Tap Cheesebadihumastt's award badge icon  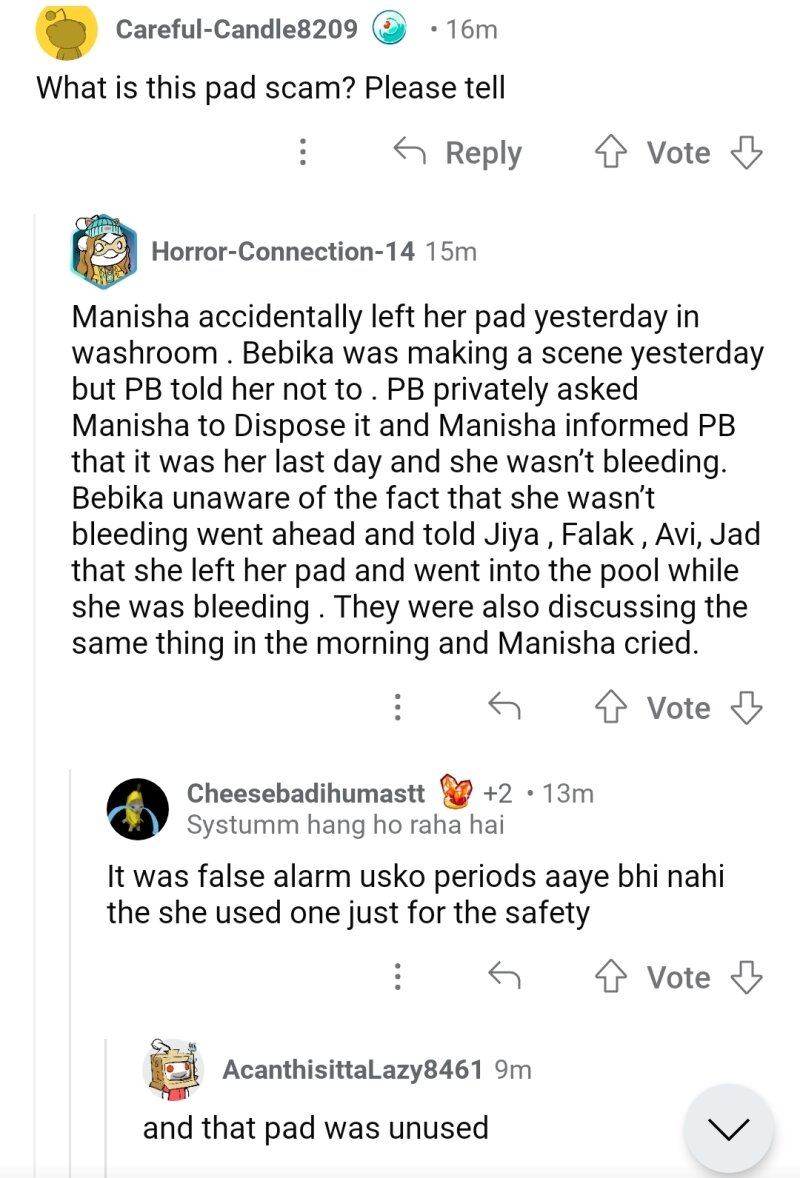coord(455,793)
